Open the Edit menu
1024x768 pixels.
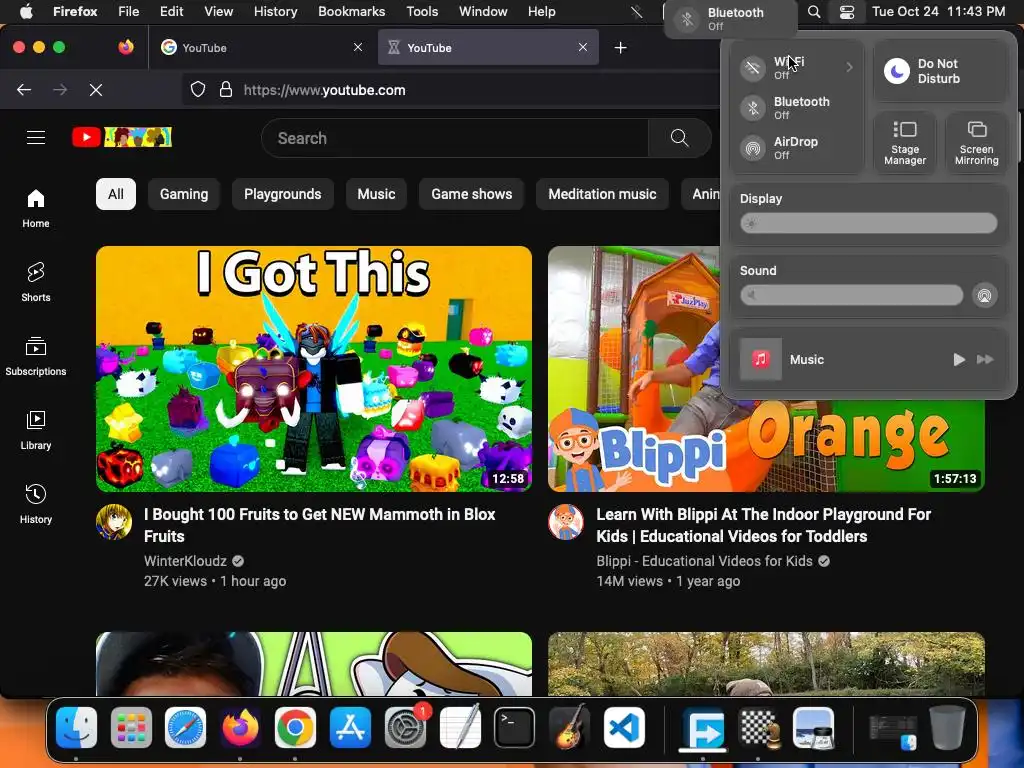tap(171, 12)
